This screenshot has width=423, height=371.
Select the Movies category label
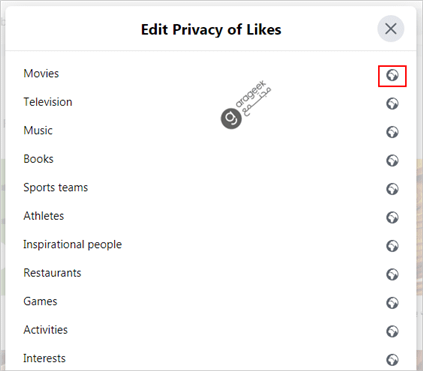41,73
